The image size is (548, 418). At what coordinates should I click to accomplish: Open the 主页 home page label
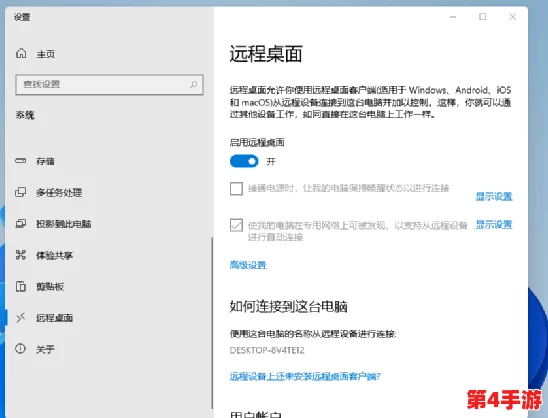tap(46, 54)
